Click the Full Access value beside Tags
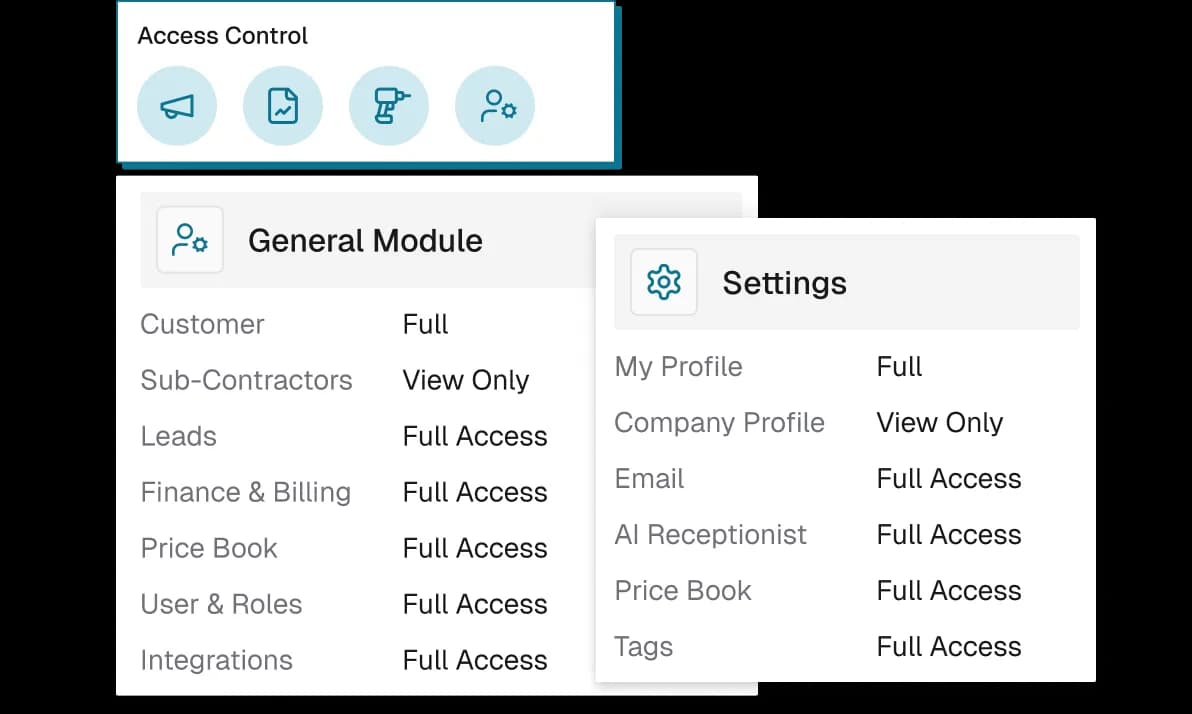This screenshot has height=714, width=1192. [948, 646]
